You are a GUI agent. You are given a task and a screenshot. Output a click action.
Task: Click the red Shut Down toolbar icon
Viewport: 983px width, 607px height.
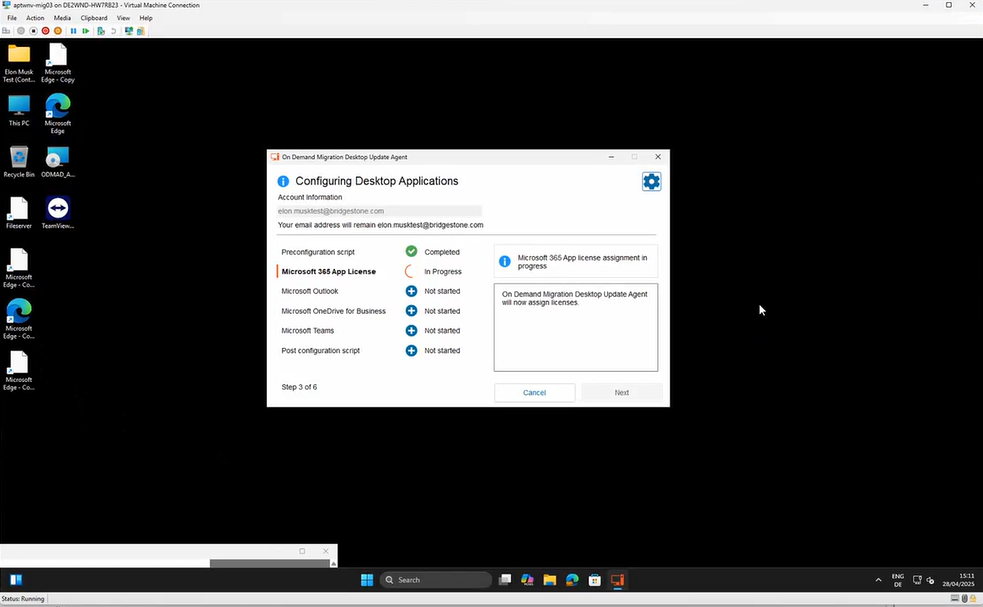pos(46,31)
